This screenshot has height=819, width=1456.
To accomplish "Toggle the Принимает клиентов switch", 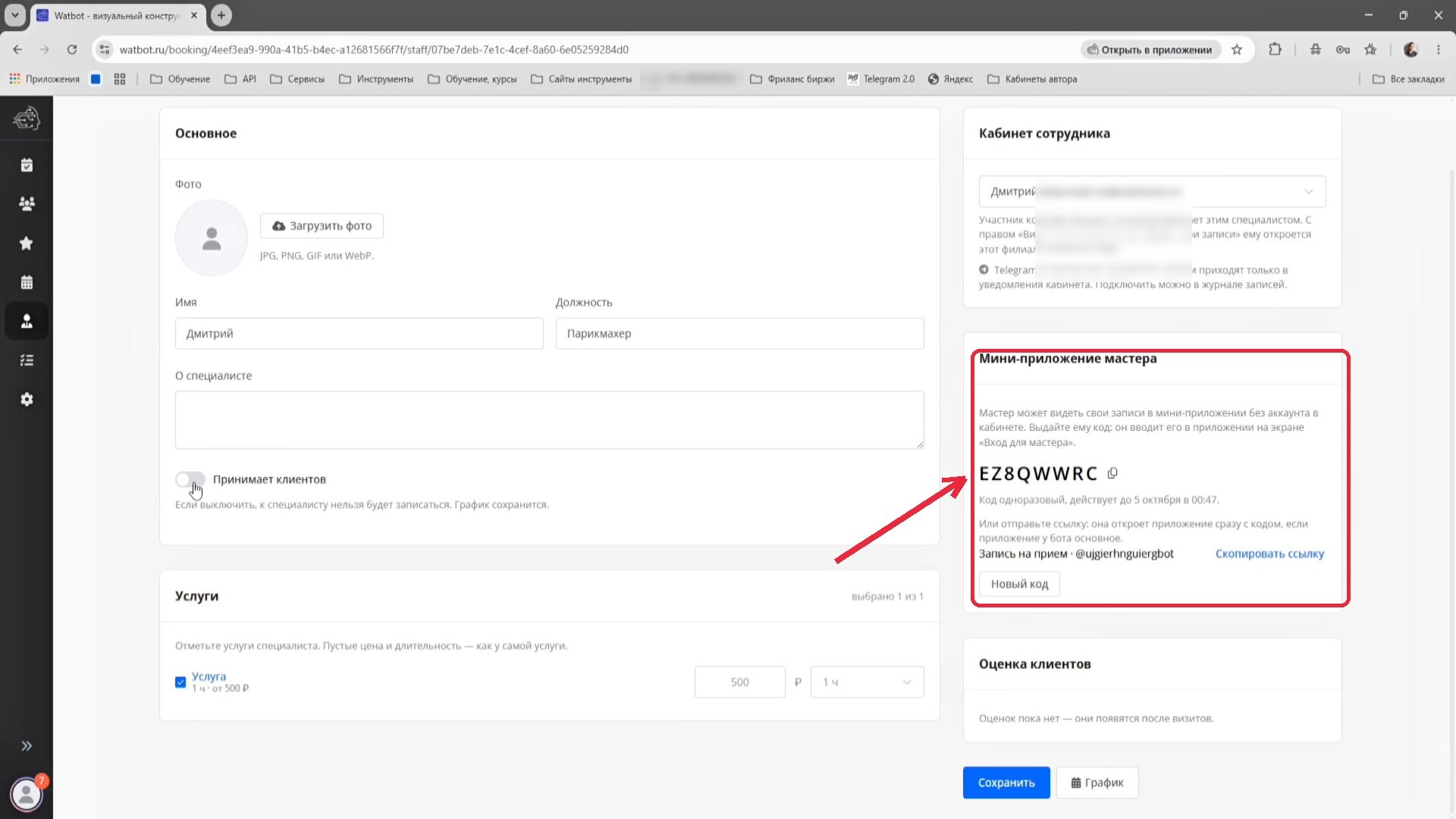I will point(190,479).
